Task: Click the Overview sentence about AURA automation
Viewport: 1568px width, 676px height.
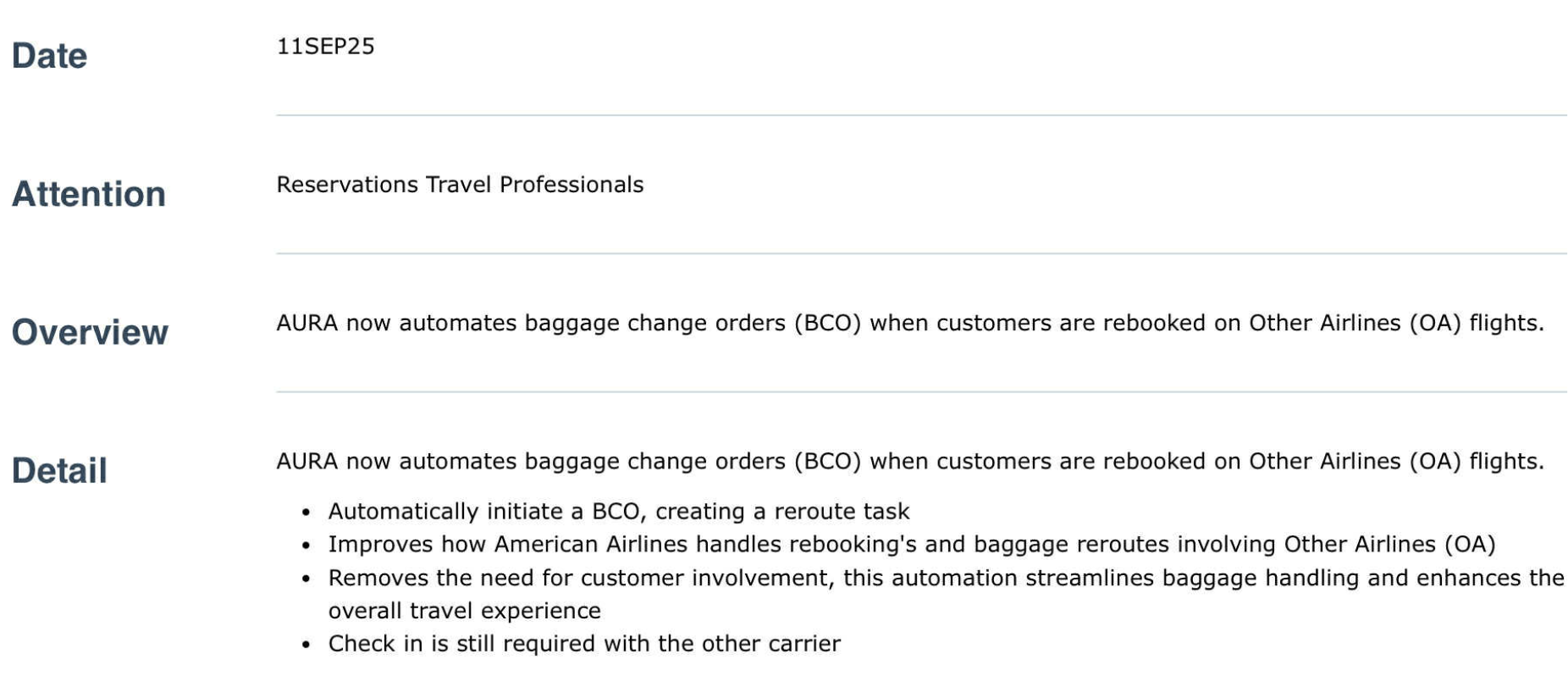Action: pyautogui.click(x=910, y=324)
